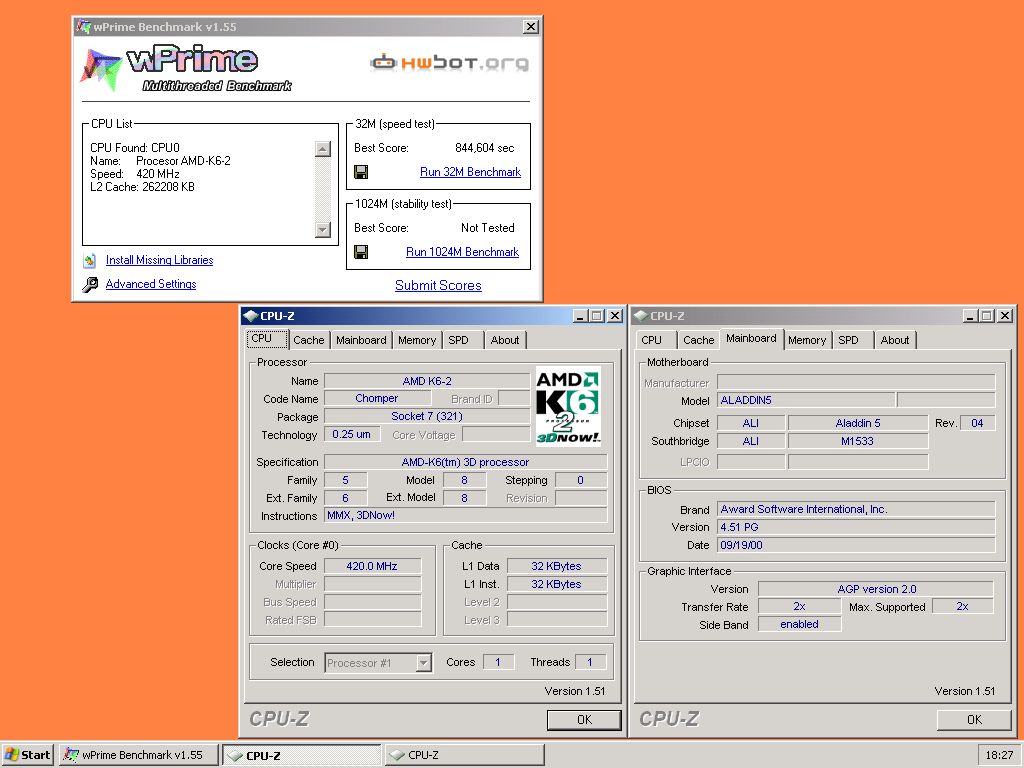
Task: Open Memory tab in right CPU-Z window
Action: 807,340
